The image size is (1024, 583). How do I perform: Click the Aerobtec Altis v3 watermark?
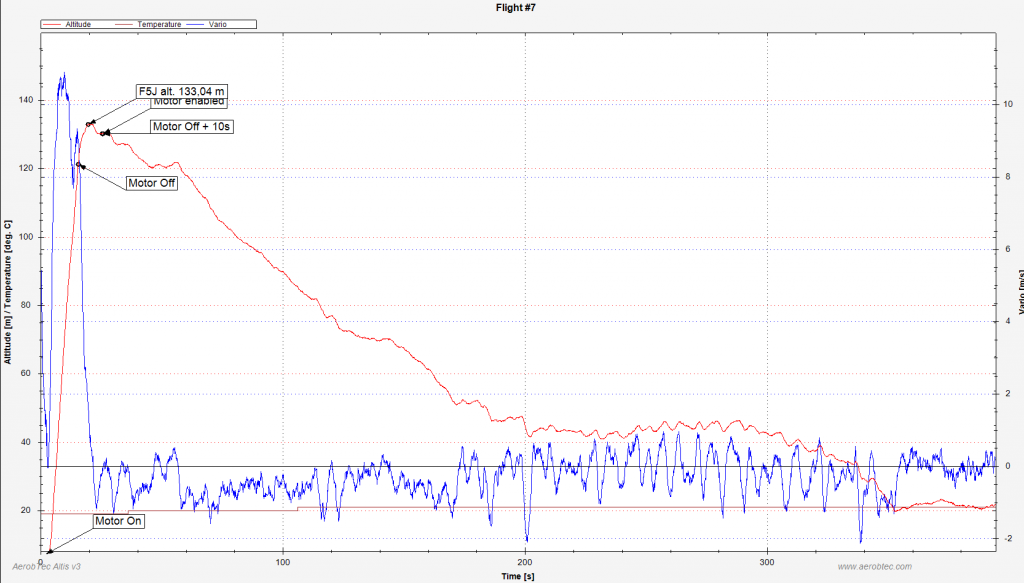point(47,566)
